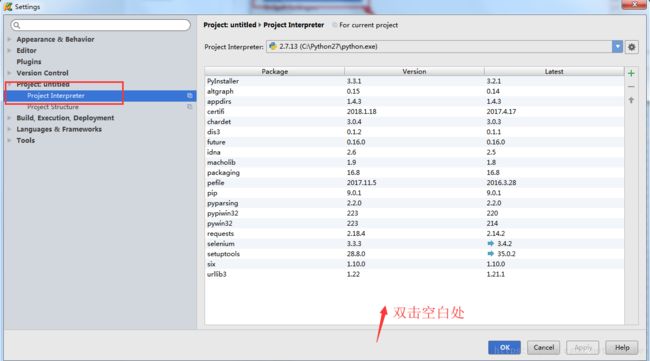Select the pywin32 package row
Viewport: 650px width, 361px height.
414,223
